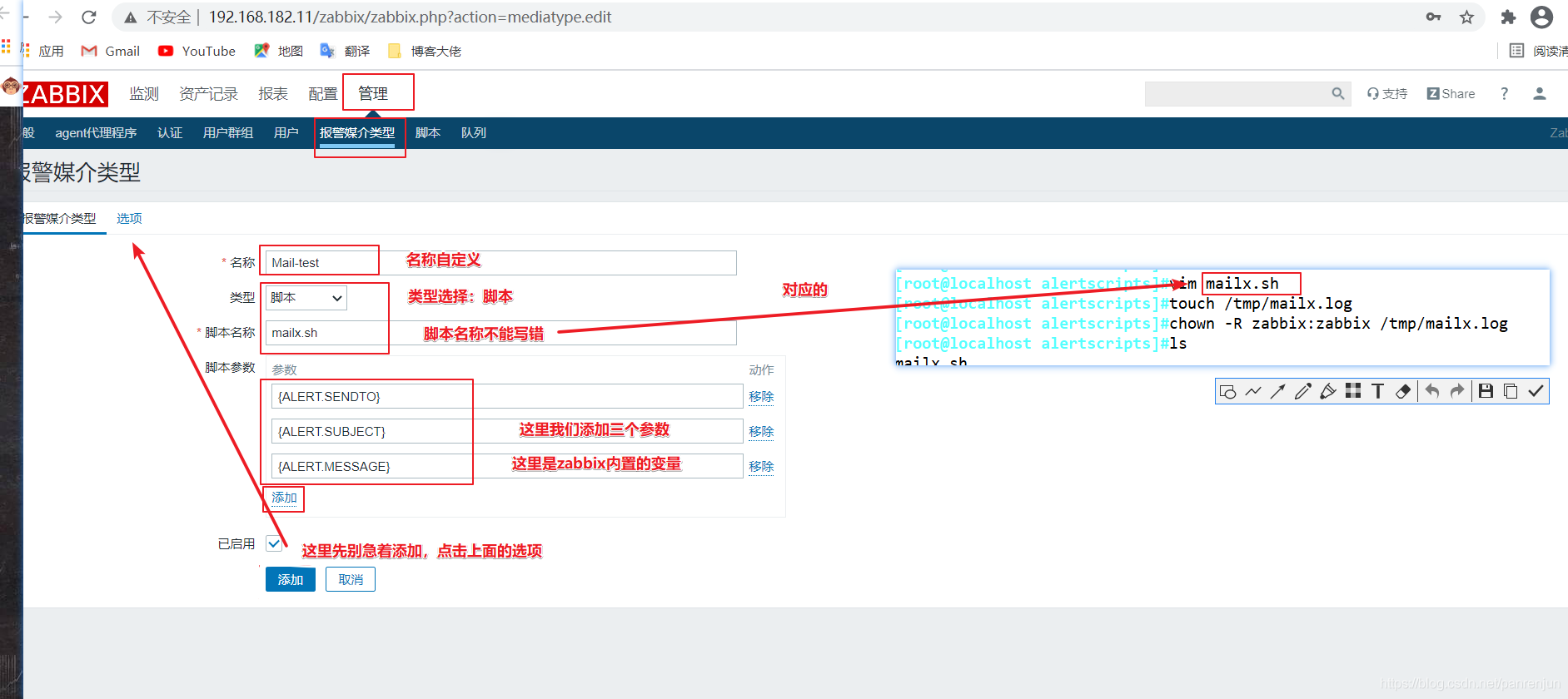1568x699 pixels.
Task: Switch to the 报警媒介类型 form tab
Action: pyautogui.click(x=60, y=219)
